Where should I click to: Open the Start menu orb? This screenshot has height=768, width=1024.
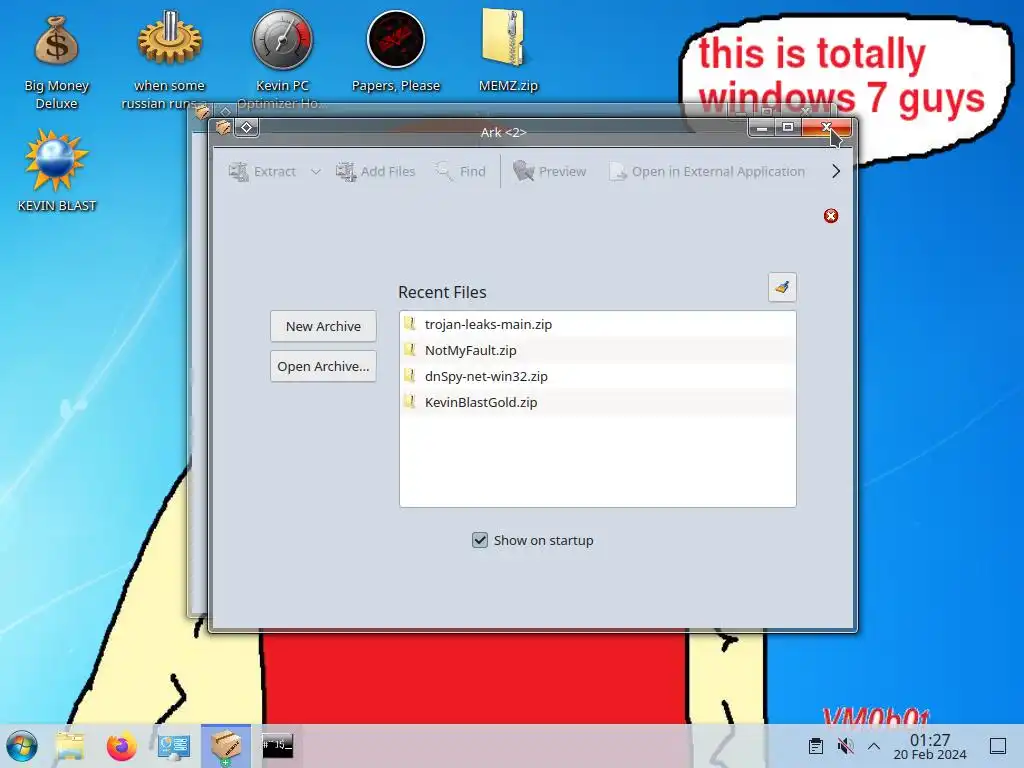22,746
